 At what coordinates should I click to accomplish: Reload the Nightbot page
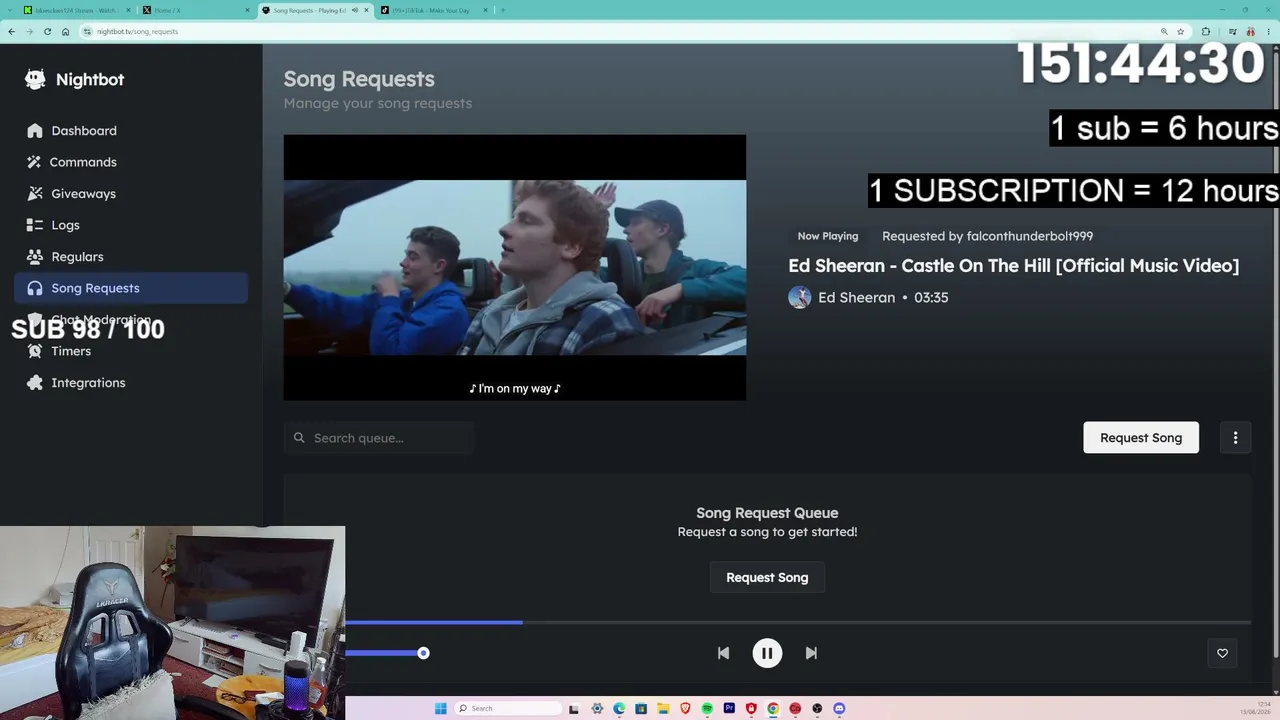click(47, 32)
